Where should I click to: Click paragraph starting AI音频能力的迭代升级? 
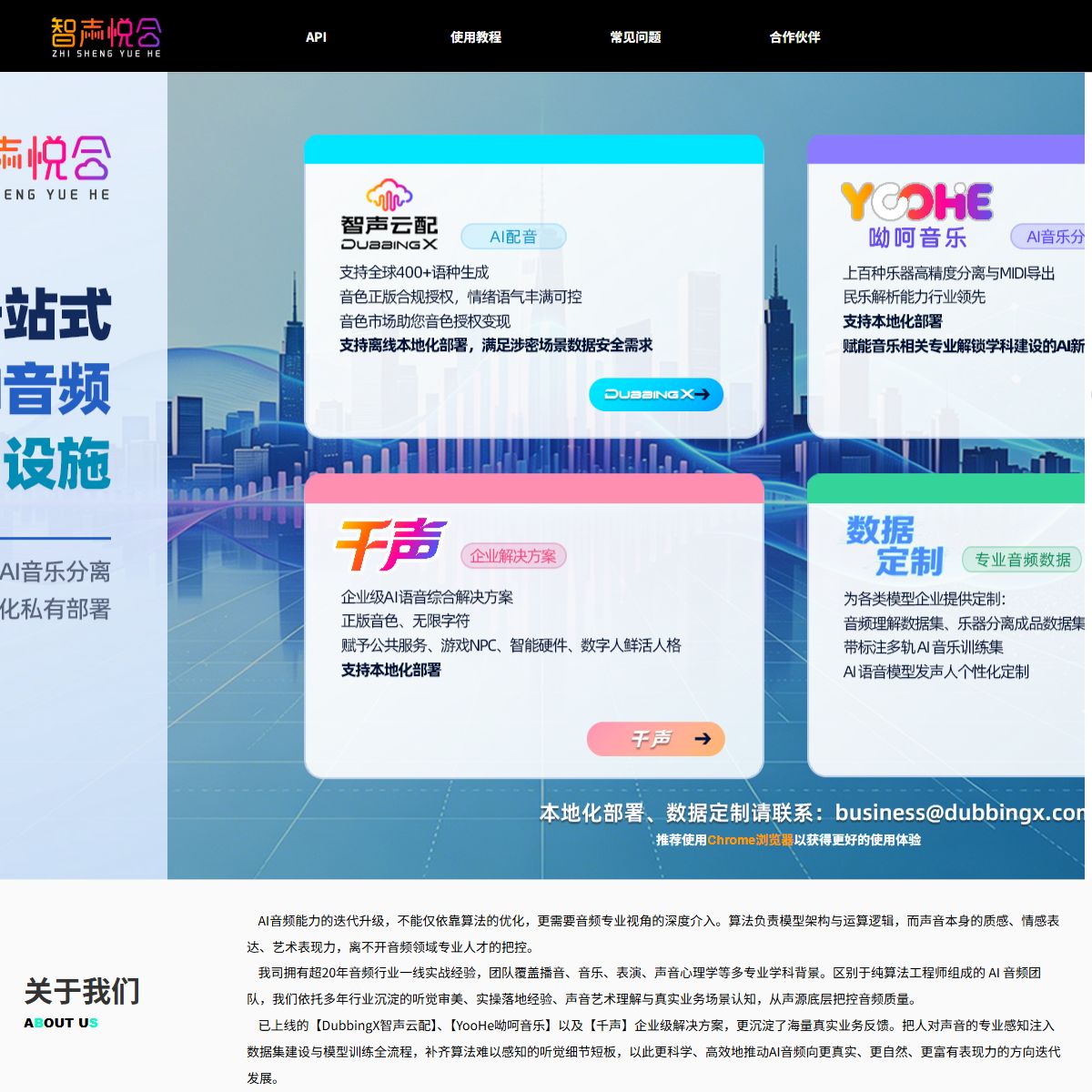(x=654, y=934)
